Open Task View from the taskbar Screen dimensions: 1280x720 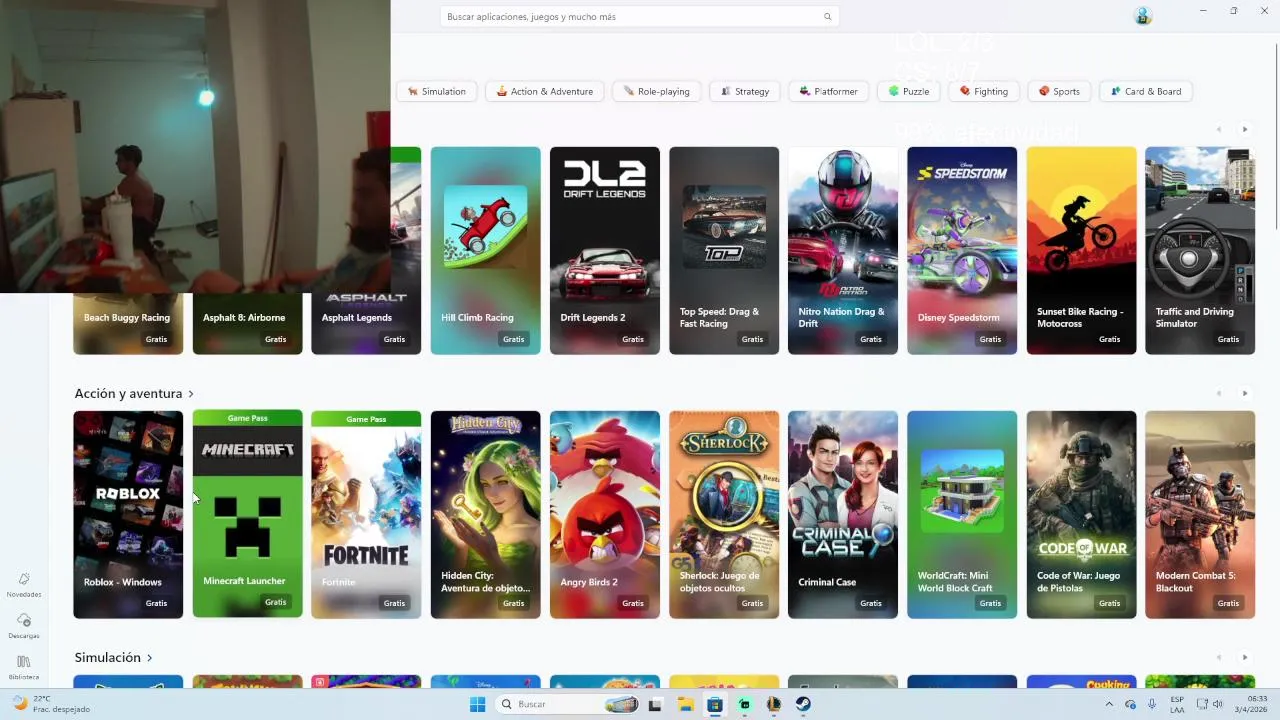[x=655, y=704]
